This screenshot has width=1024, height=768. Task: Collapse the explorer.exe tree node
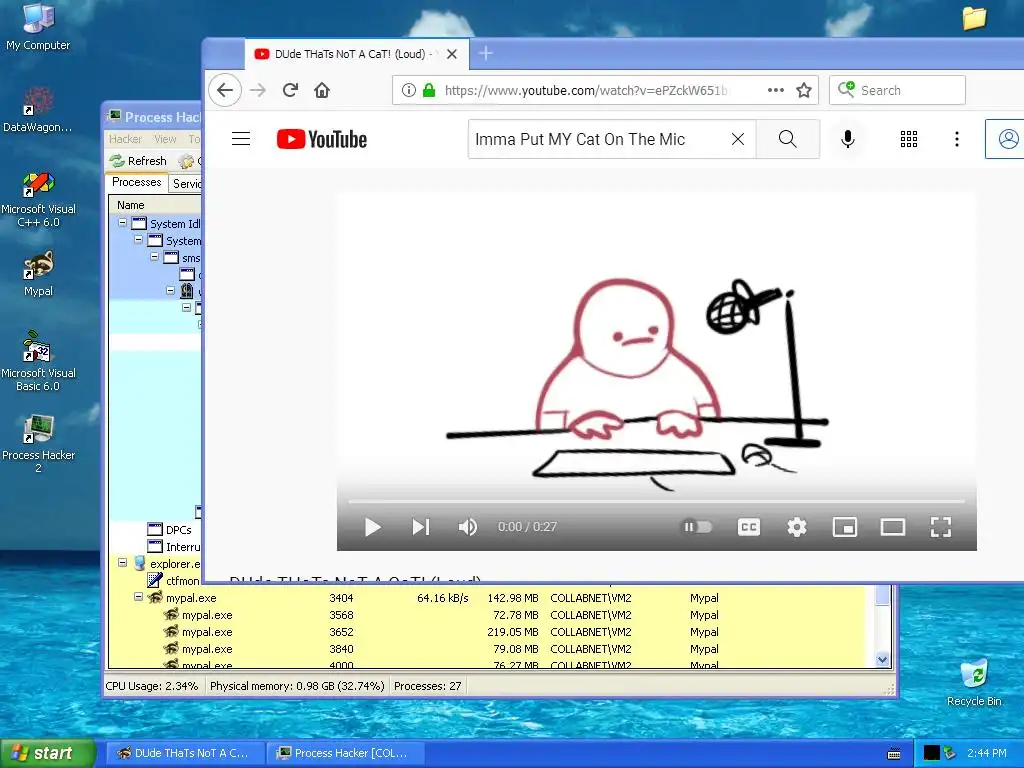[122, 562]
